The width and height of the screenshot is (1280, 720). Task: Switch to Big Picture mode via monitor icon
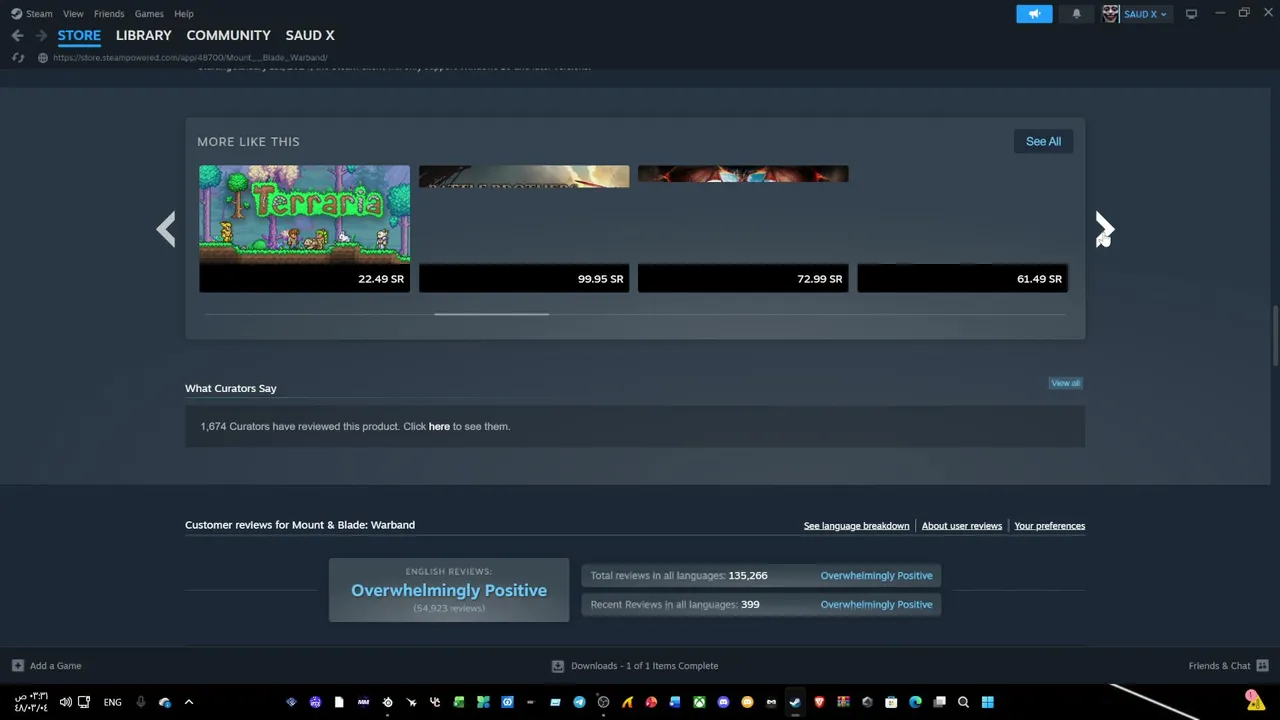(1191, 14)
